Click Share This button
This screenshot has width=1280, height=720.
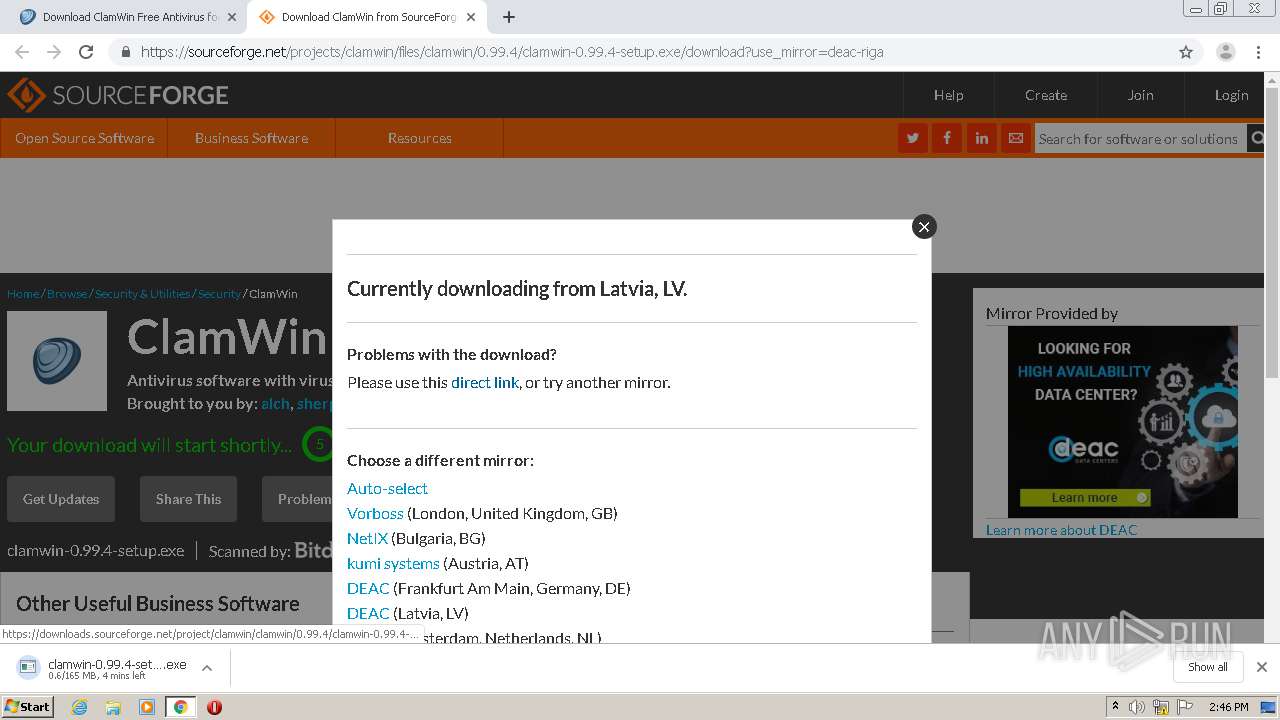[x=188, y=499]
